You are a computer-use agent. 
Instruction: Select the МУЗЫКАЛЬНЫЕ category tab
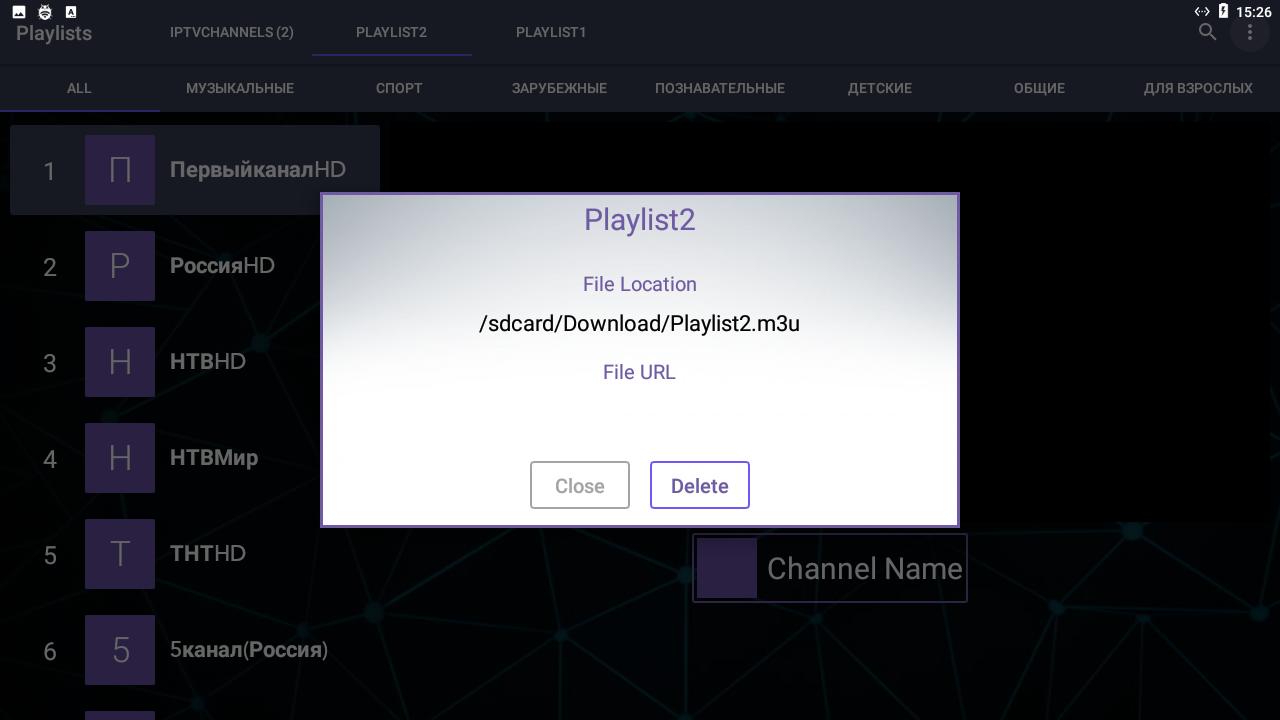[x=240, y=88]
